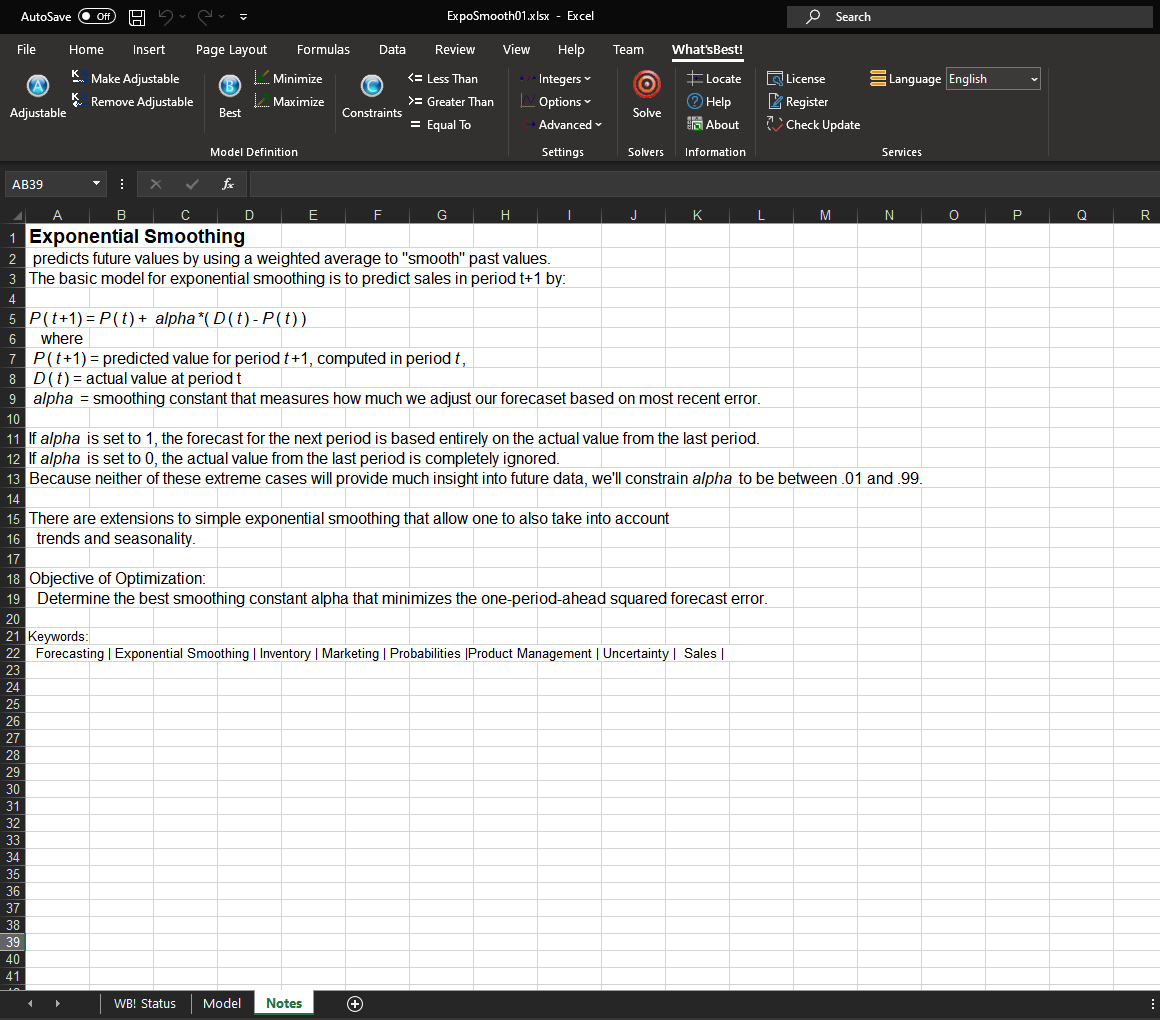Select column F header

(x=377, y=215)
